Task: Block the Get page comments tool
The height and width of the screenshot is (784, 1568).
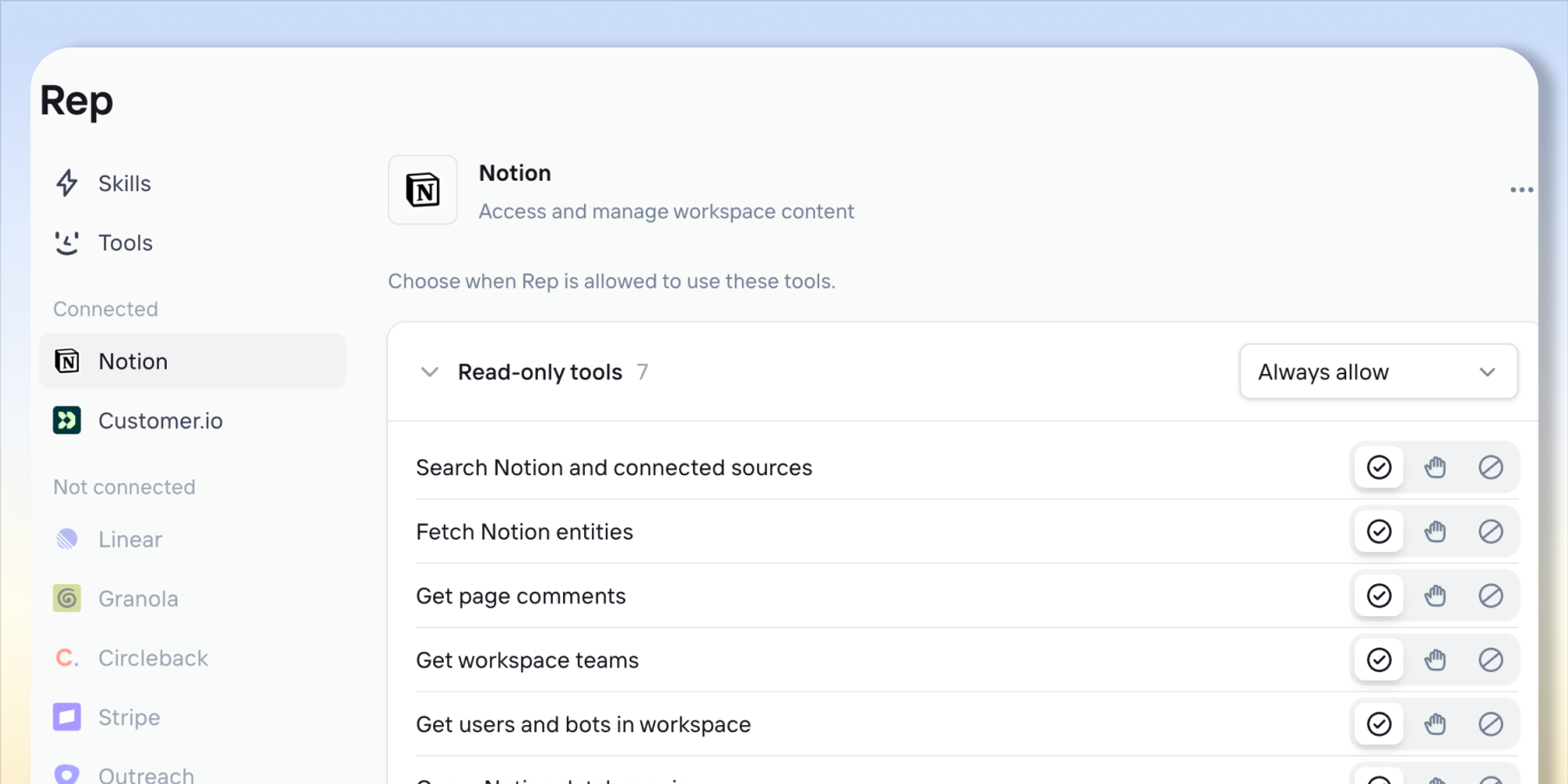Action: pos(1490,596)
